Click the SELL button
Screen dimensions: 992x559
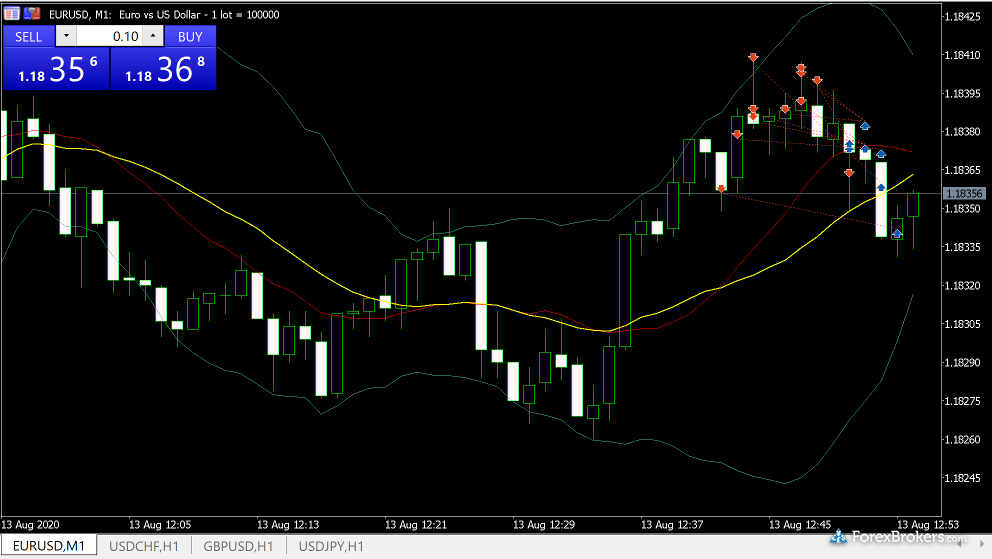[28, 36]
